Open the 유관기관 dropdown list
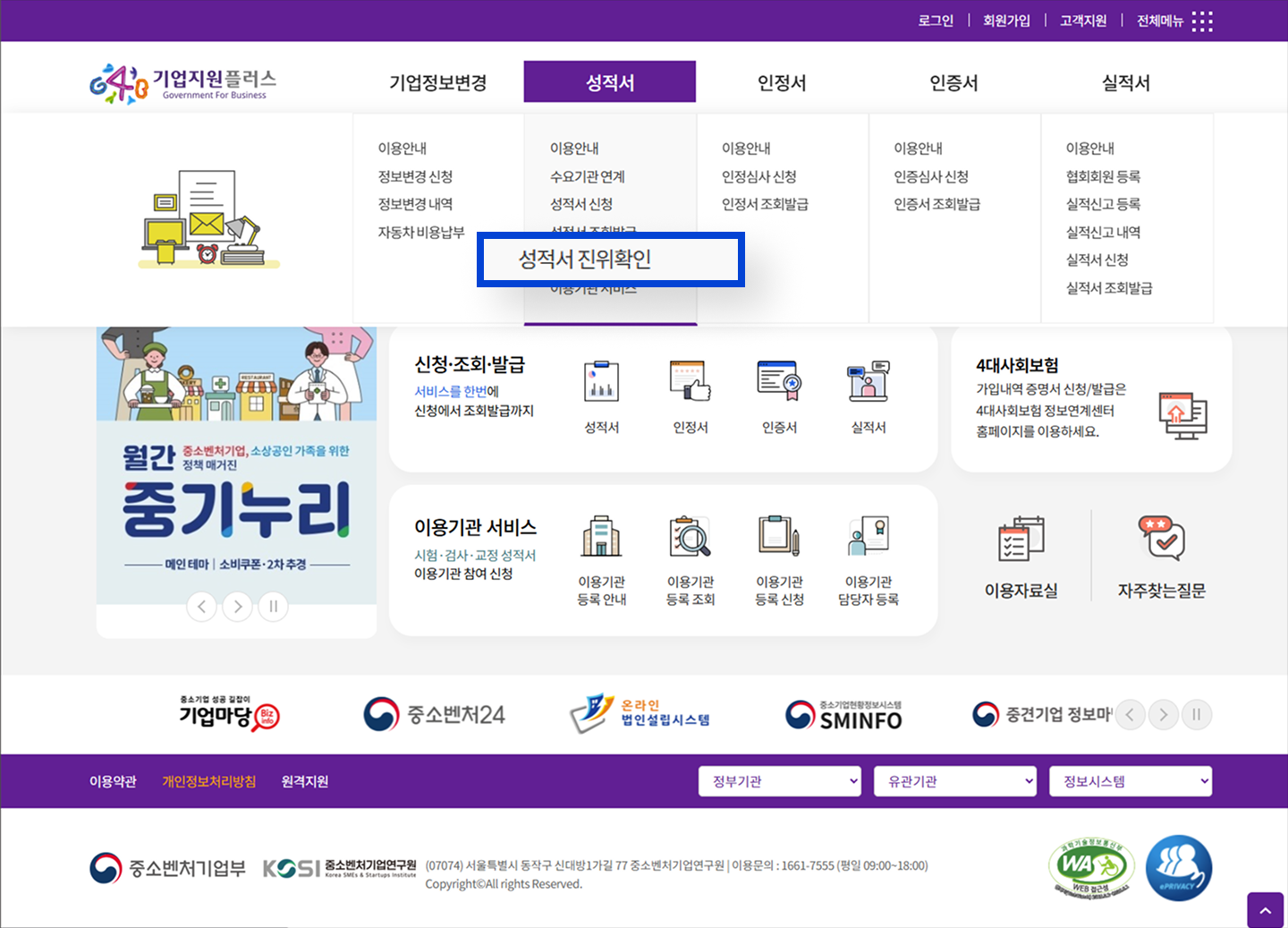 [954, 781]
